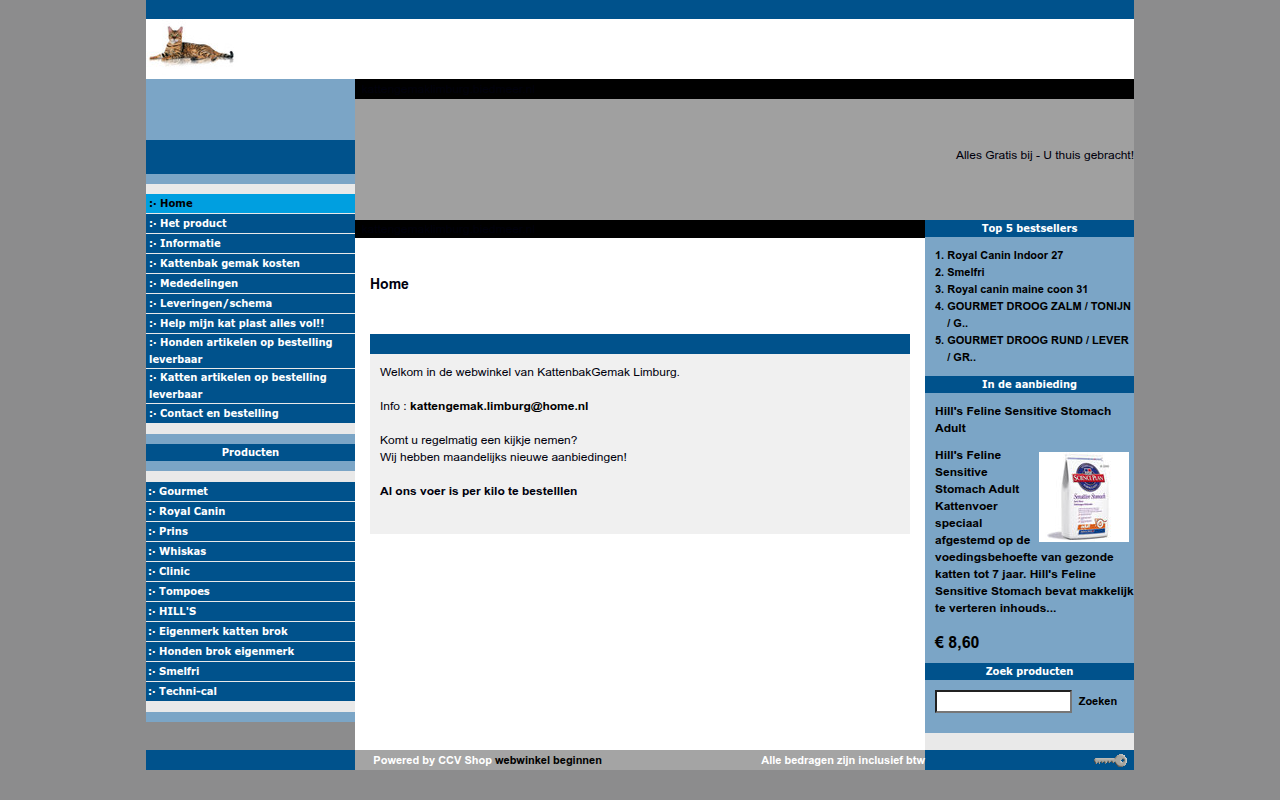This screenshot has width=1280, height=800.
Task: Open bestseller Smelfri in Top 5
Action: click(x=966, y=273)
